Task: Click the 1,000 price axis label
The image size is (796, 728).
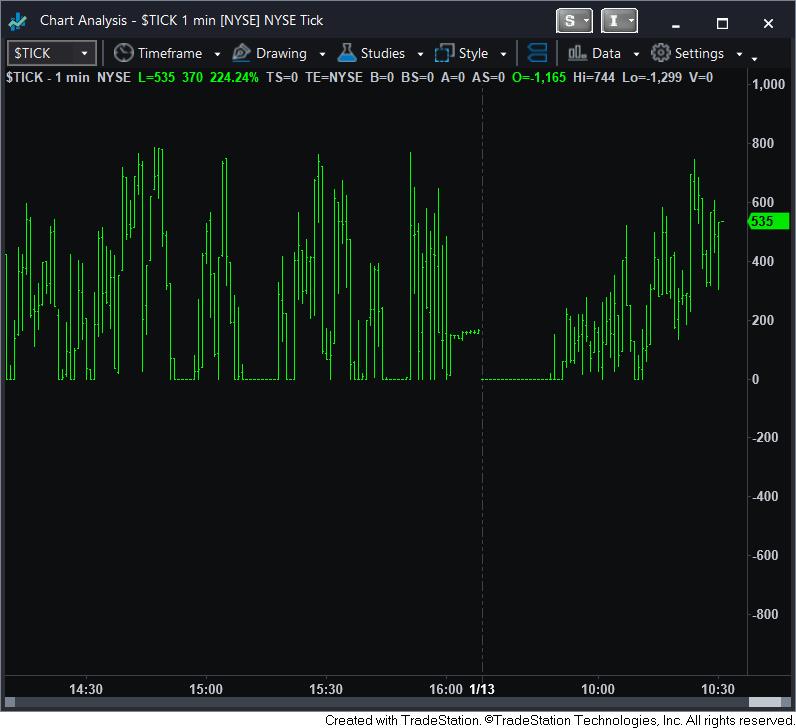Action: [x=769, y=84]
